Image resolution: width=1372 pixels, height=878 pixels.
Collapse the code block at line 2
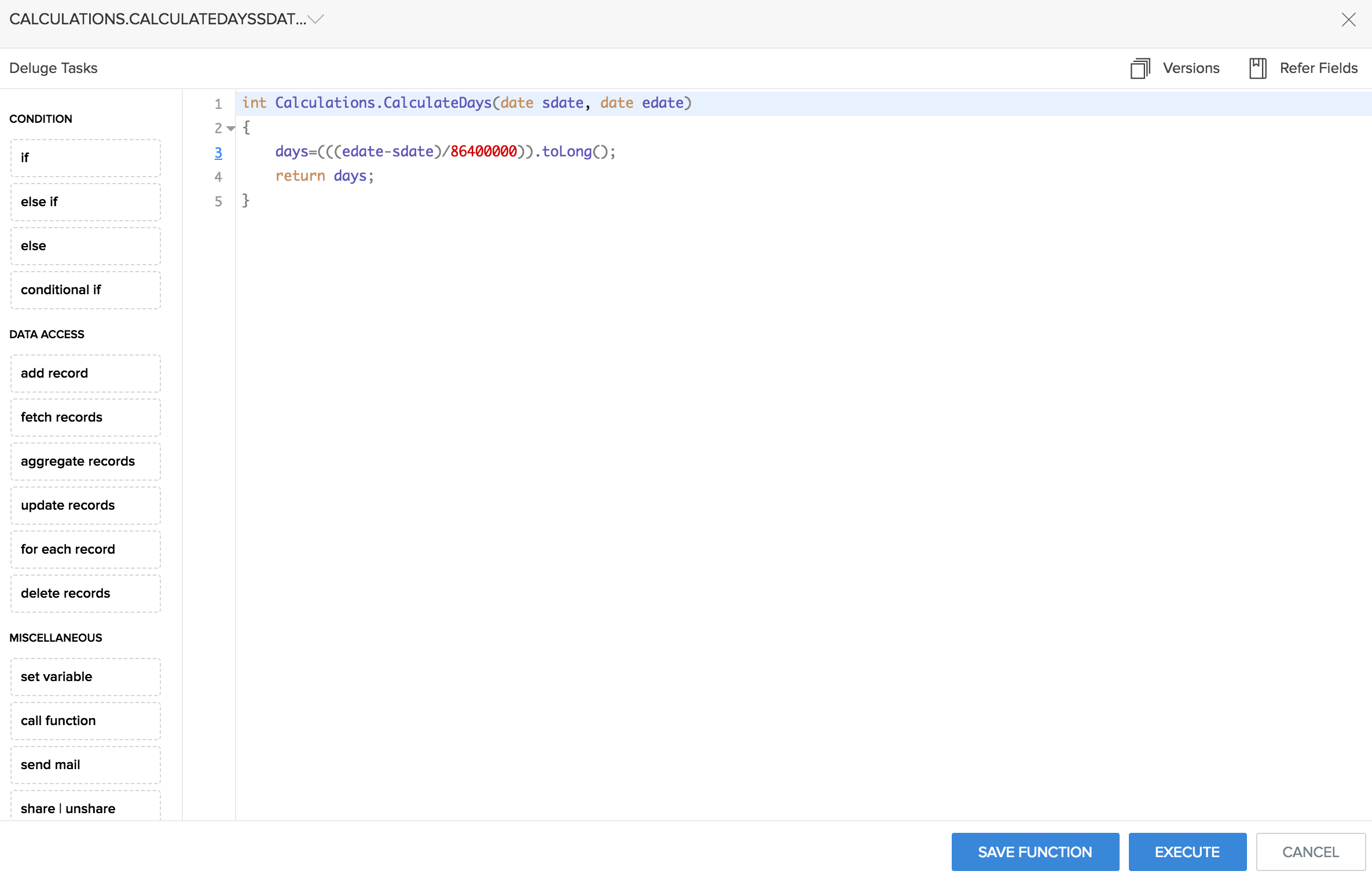click(x=230, y=128)
